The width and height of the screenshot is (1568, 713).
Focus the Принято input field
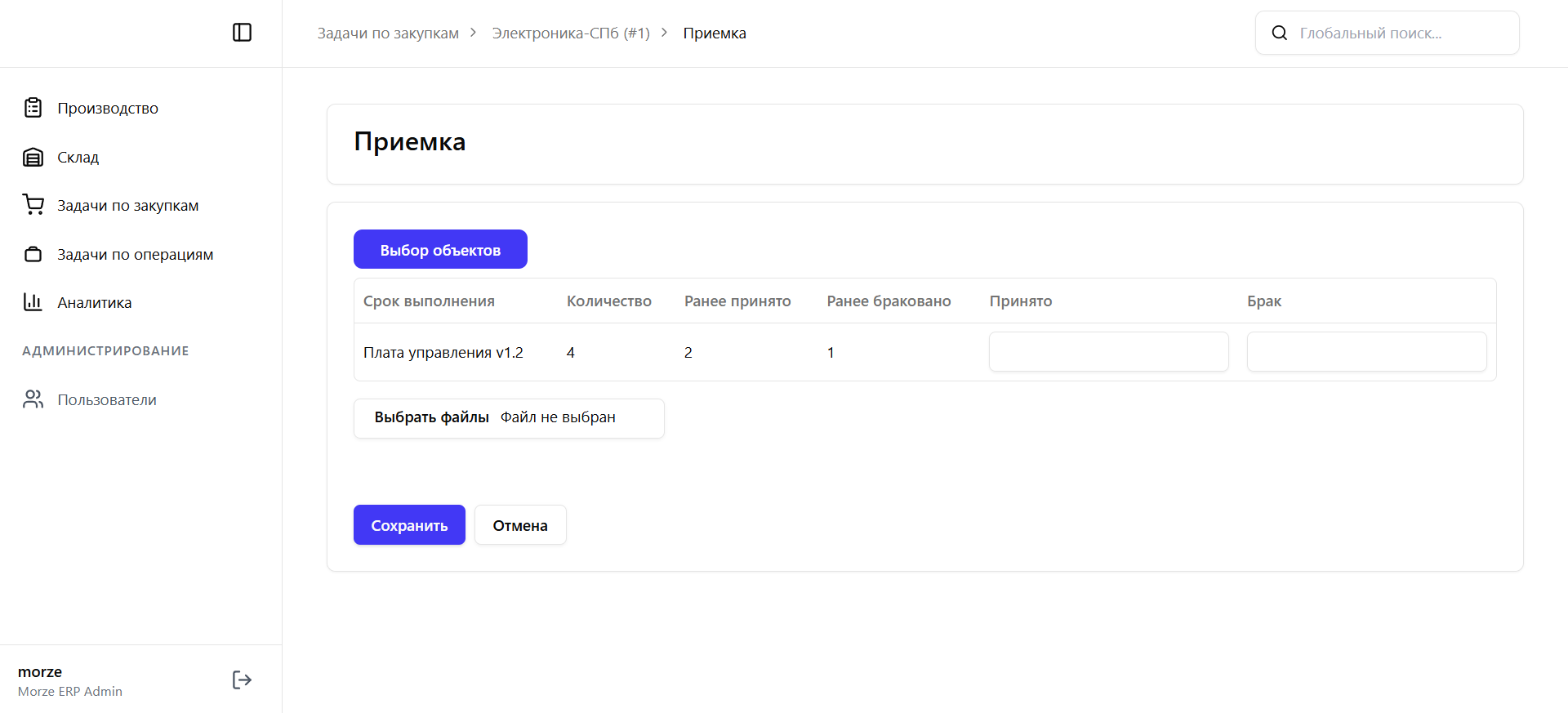click(x=1108, y=352)
